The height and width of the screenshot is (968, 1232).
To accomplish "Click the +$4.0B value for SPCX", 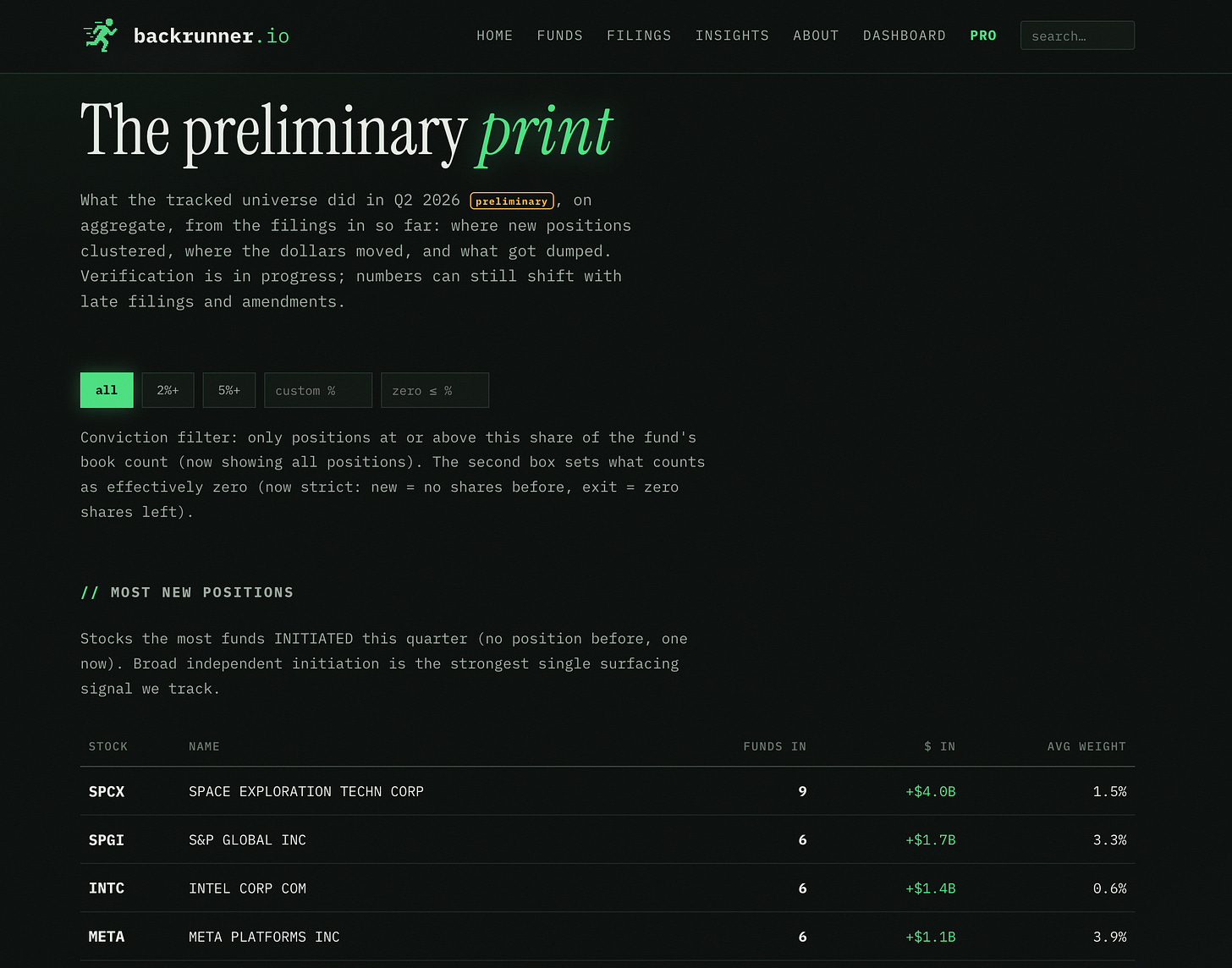I will coord(931,791).
